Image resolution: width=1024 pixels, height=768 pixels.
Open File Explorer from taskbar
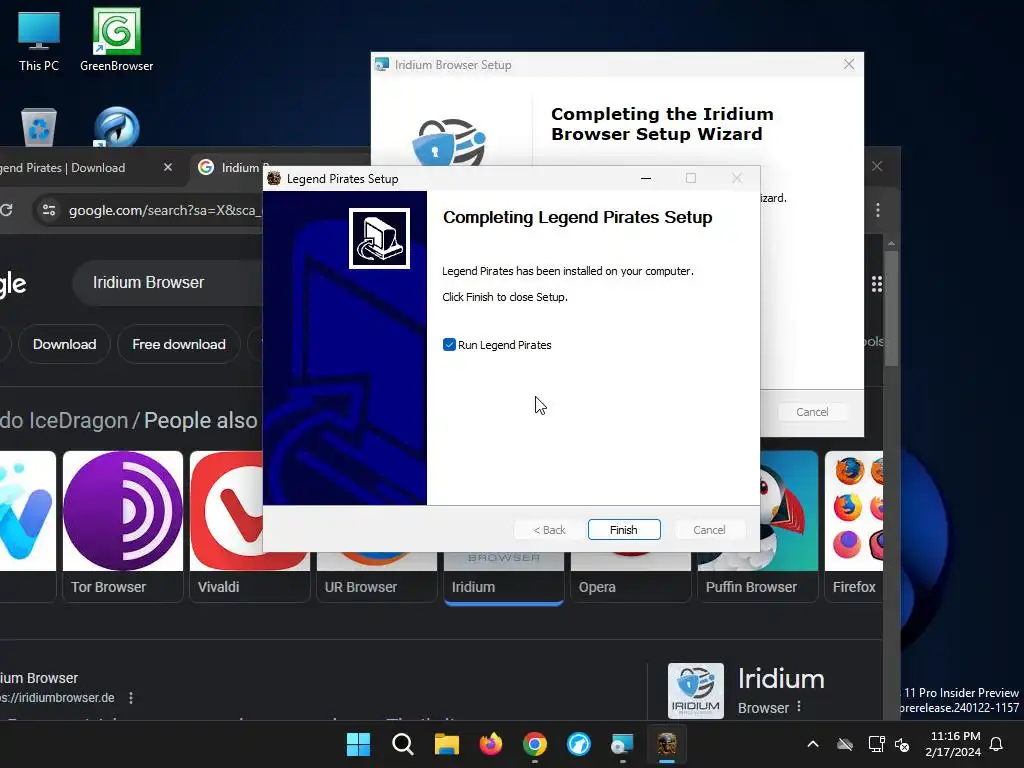[x=447, y=744]
